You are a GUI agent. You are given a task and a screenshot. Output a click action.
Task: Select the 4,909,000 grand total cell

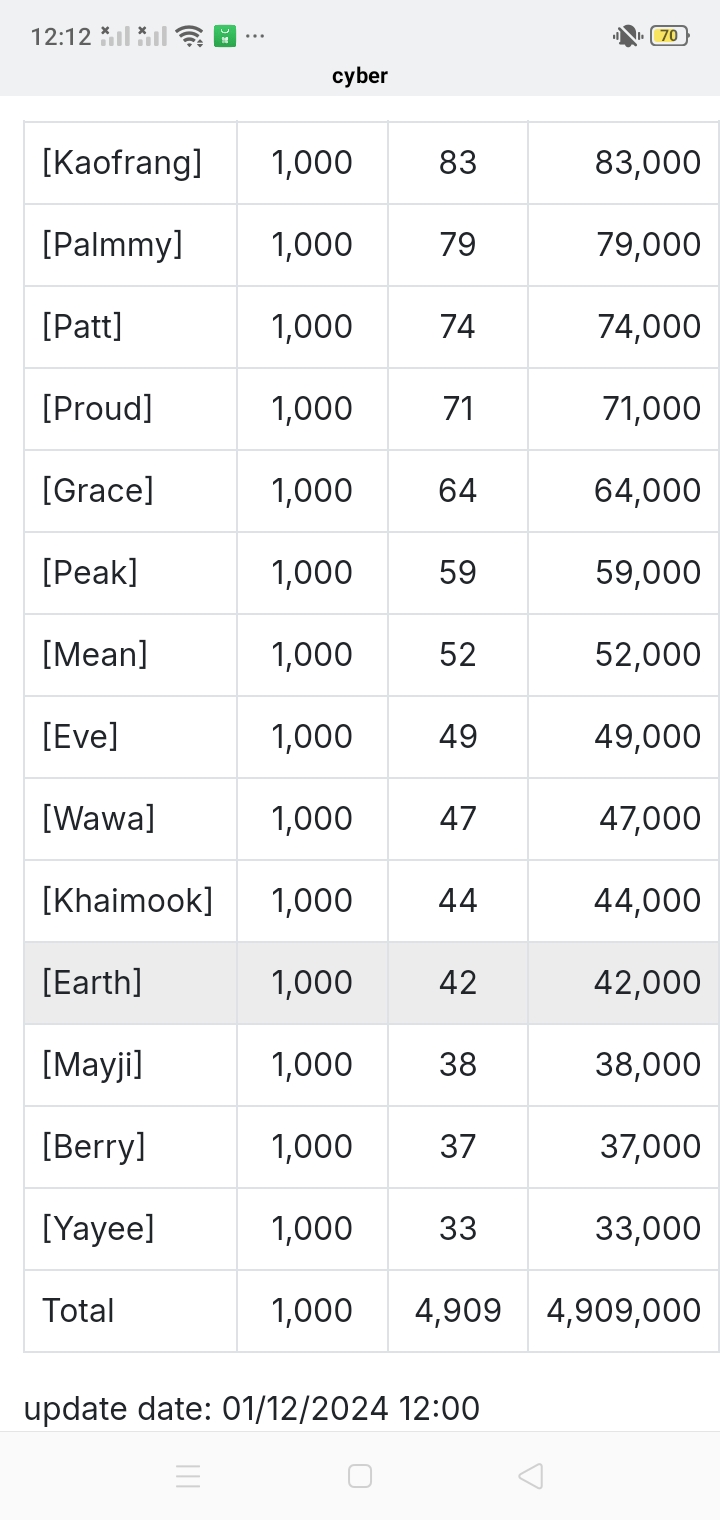623,1311
